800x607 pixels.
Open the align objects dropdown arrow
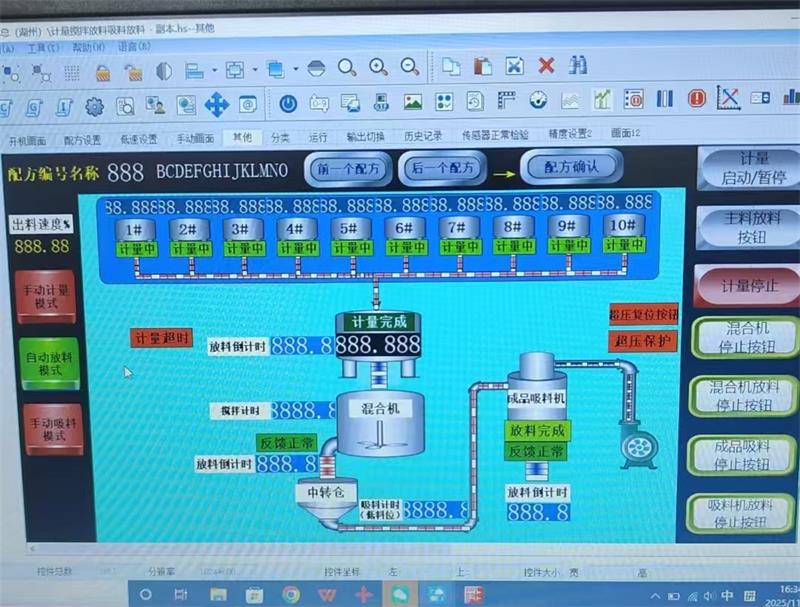point(213,70)
